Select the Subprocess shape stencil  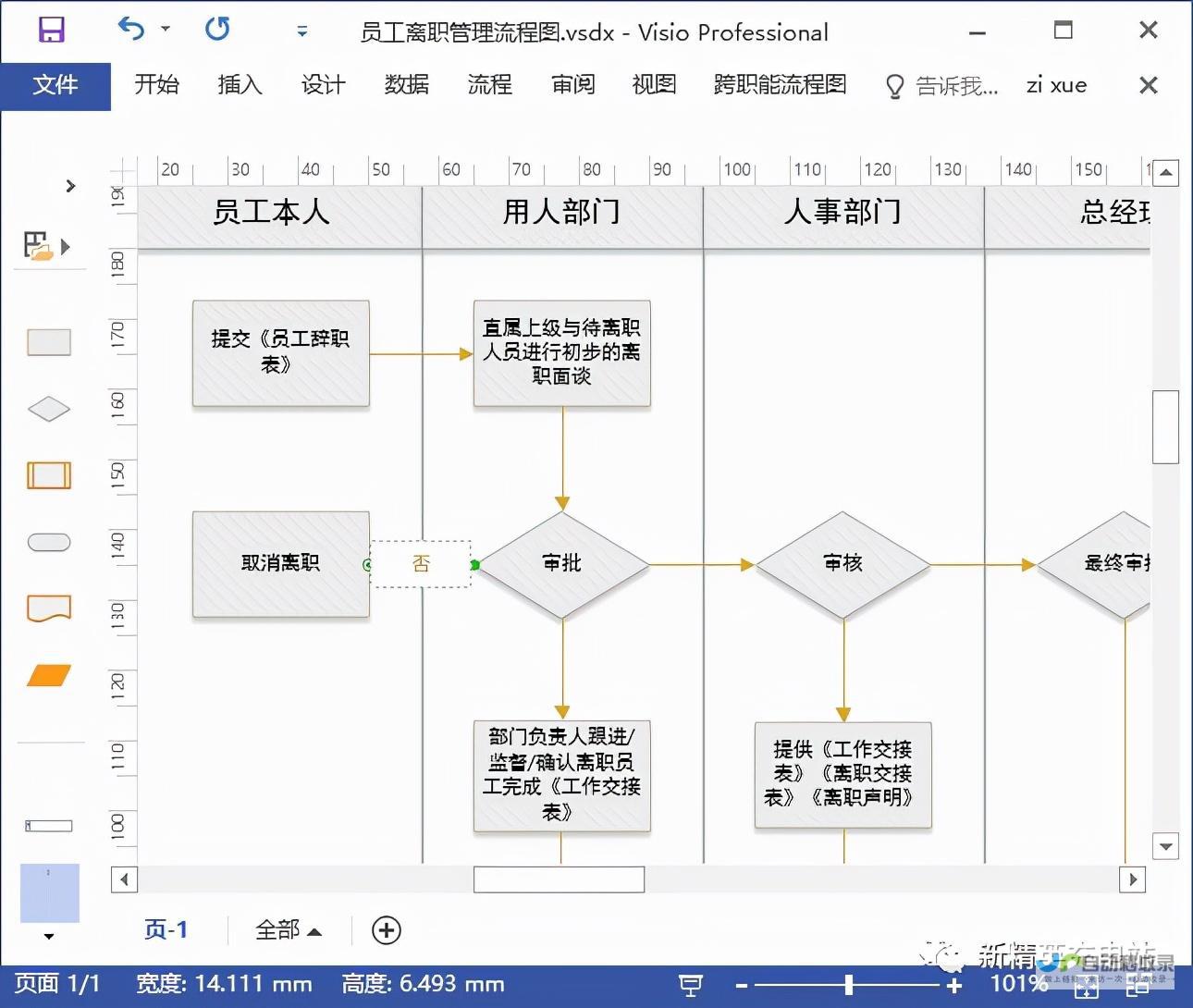pyautogui.click(x=49, y=475)
